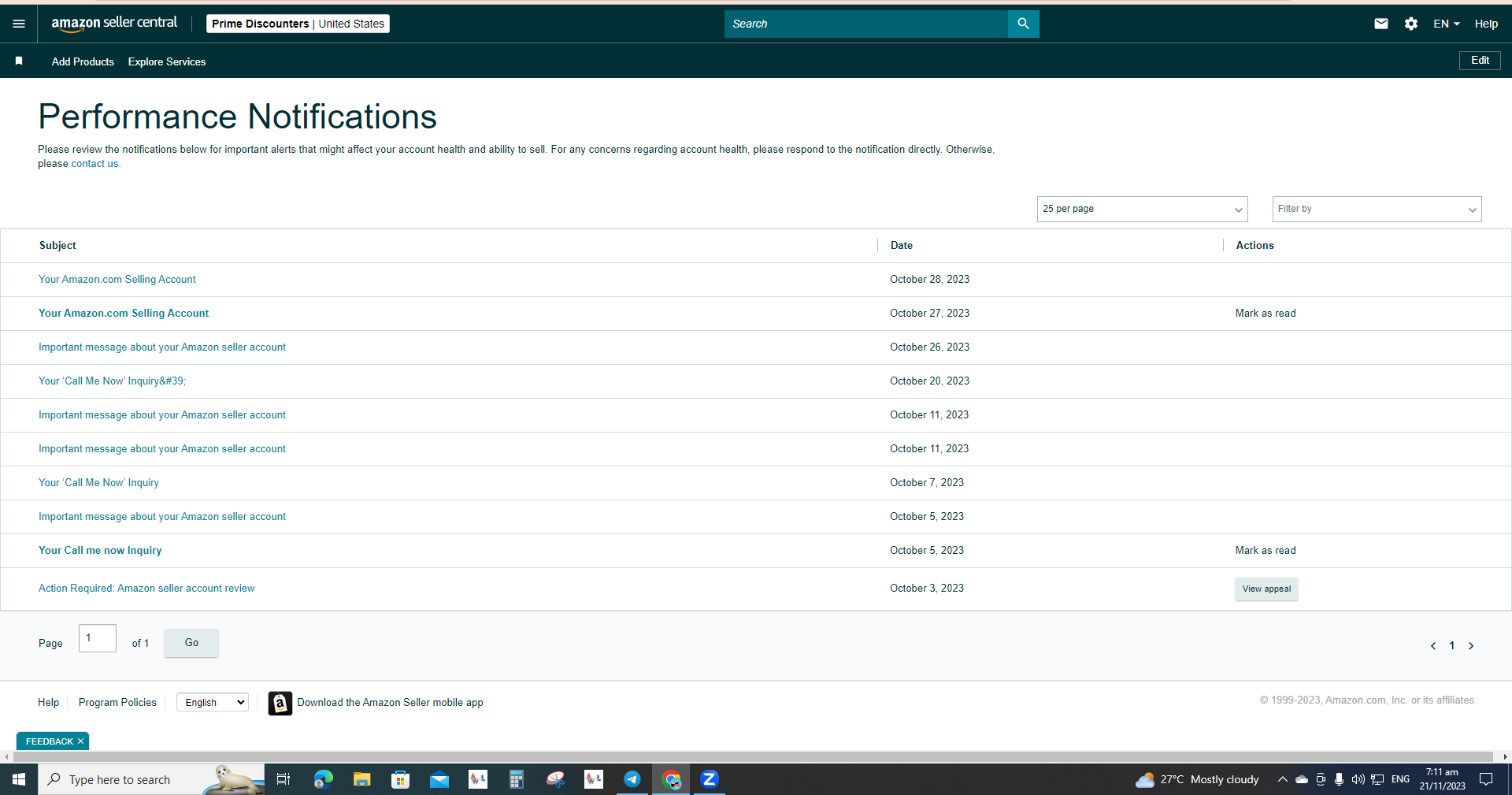Open the Filter by dropdown
Screen dimensions: 1512x795
(1377, 209)
